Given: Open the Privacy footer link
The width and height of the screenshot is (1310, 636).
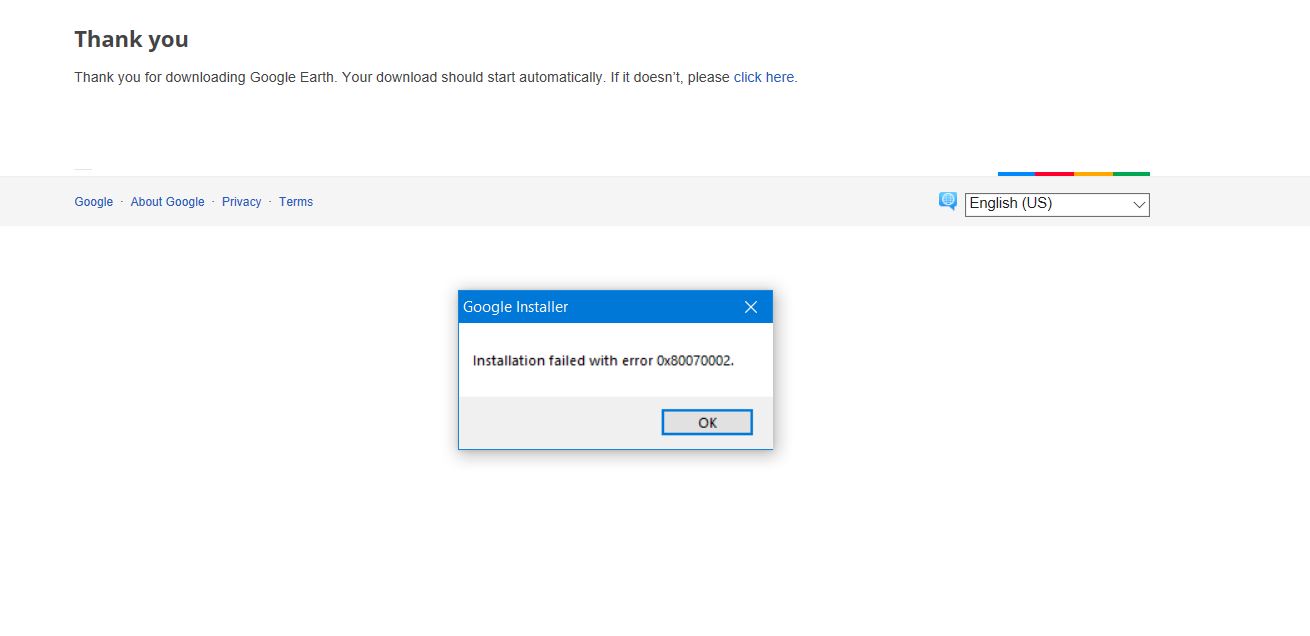Looking at the screenshot, I should point(241,202).
